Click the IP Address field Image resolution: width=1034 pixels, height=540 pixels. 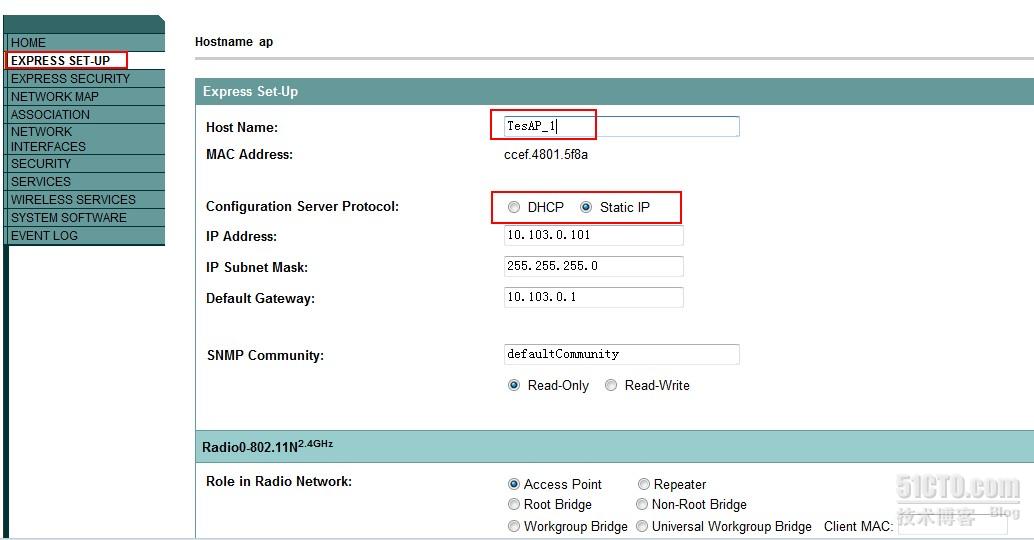(x=593, y=235)
